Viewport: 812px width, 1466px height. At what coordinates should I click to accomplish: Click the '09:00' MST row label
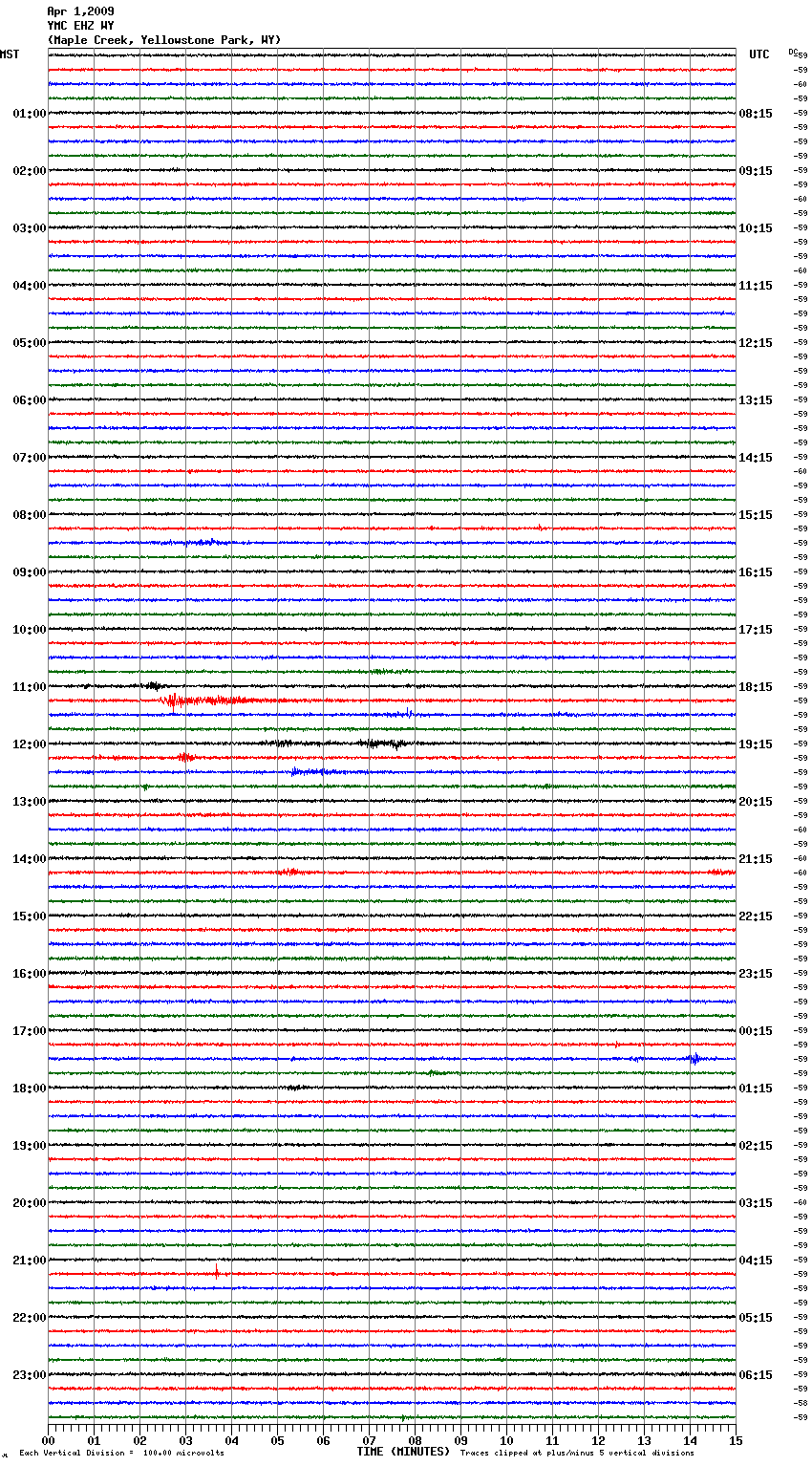click(x=30, y=572)
